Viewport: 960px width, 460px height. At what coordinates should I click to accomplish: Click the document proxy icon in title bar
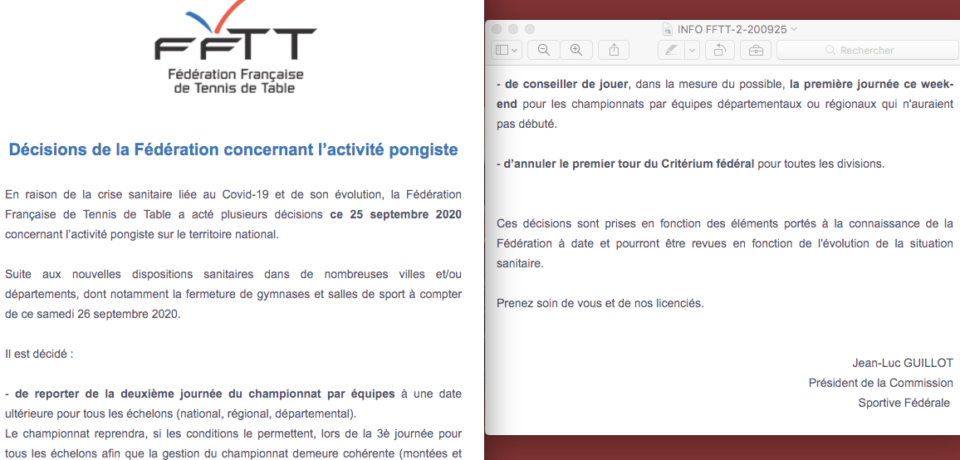tap(668, 29)
